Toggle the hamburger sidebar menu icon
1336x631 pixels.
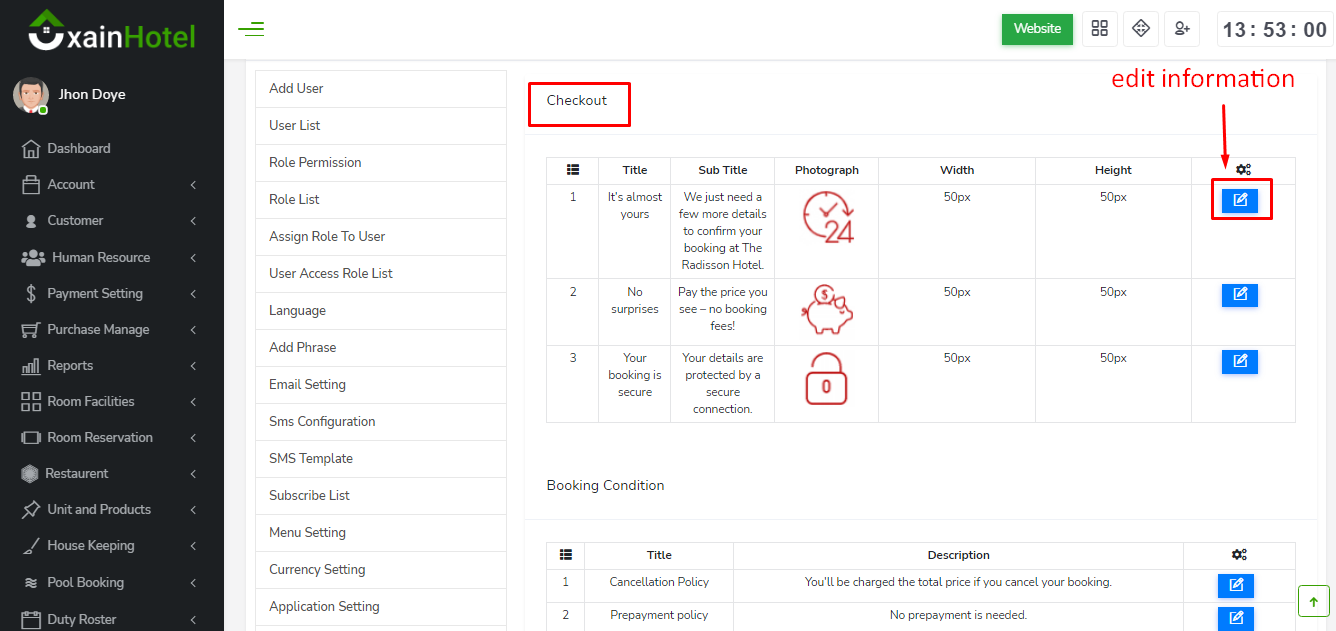coord(251,29)
